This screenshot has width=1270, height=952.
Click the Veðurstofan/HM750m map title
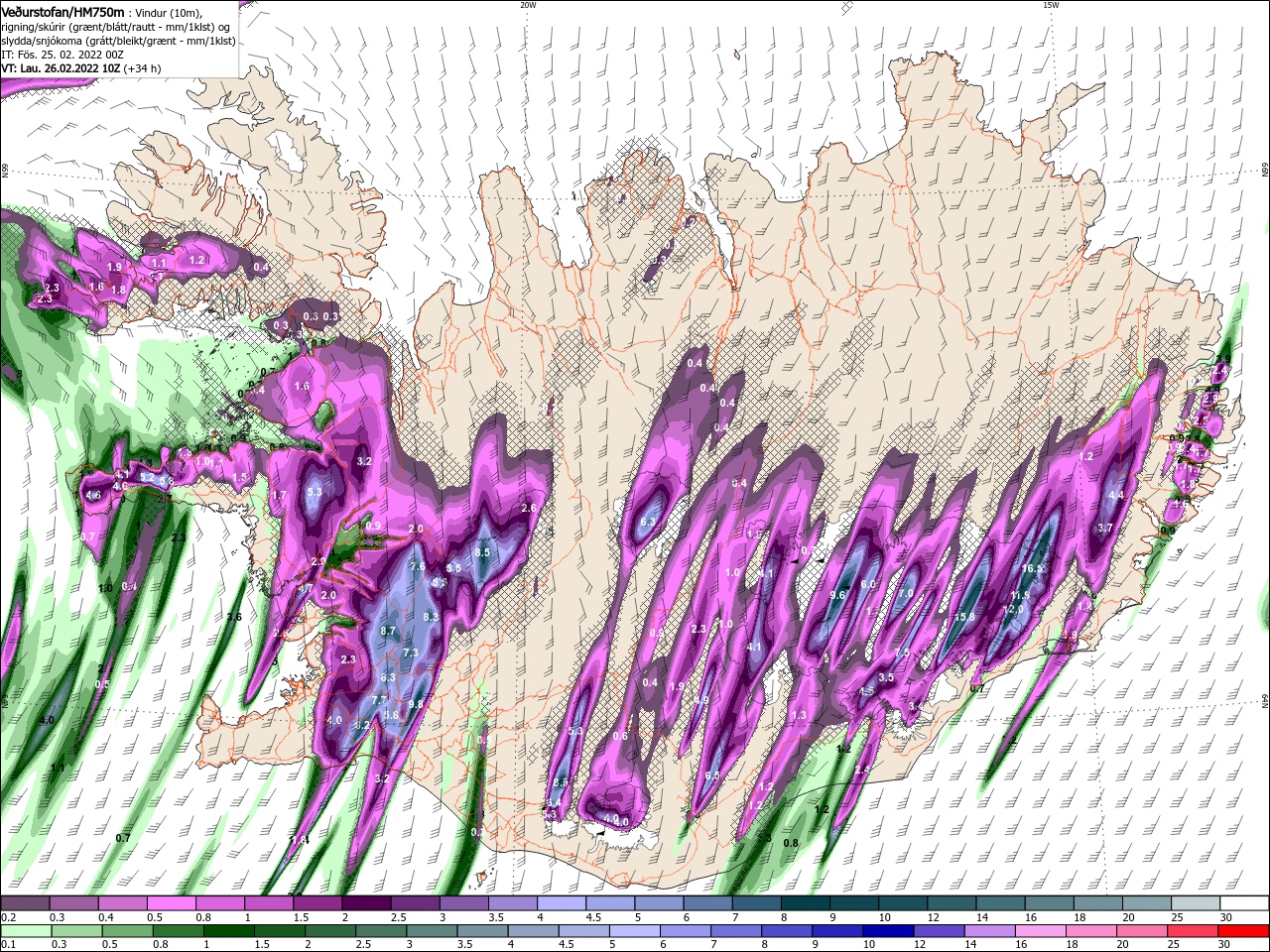63,12
